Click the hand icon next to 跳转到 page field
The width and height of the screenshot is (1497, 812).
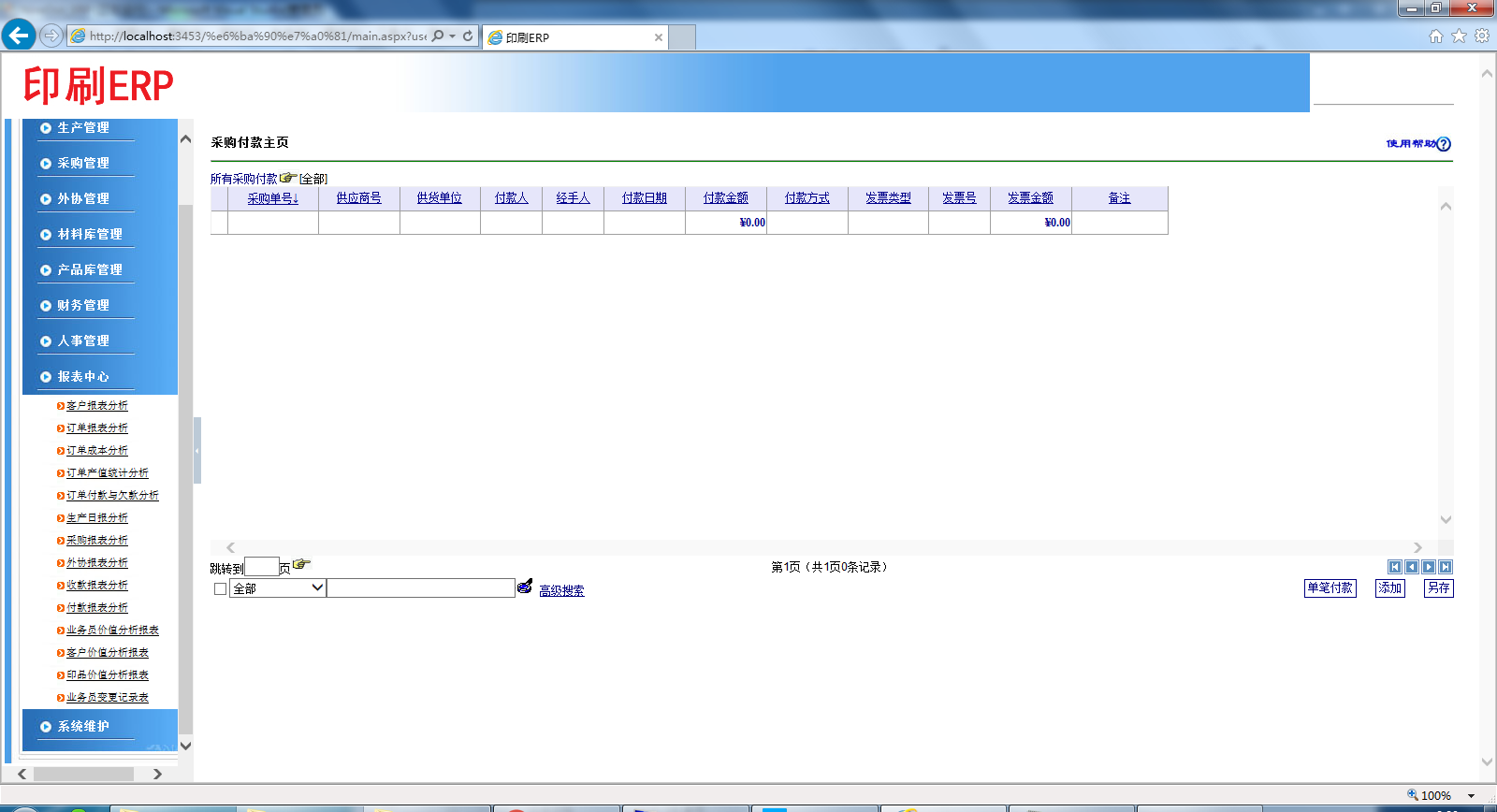click(301, 564)
